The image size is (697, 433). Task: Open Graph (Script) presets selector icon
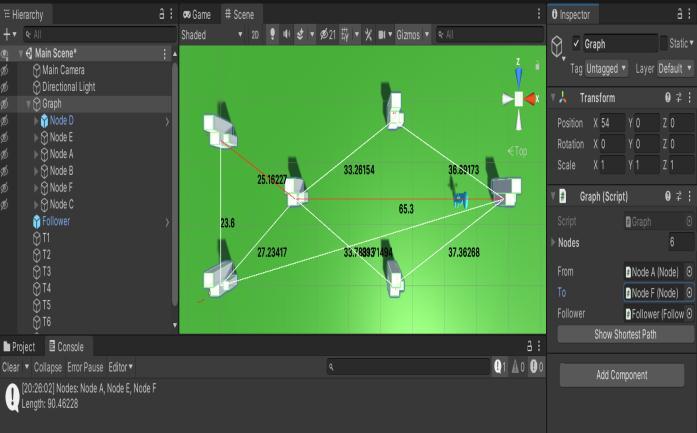[x=679, y=196]
